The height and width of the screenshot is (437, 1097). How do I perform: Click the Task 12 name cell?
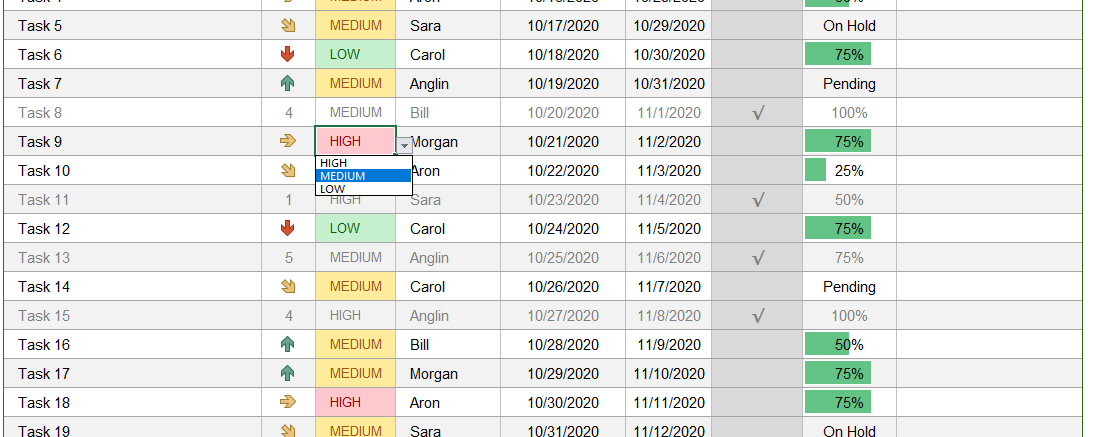point(132,229)
